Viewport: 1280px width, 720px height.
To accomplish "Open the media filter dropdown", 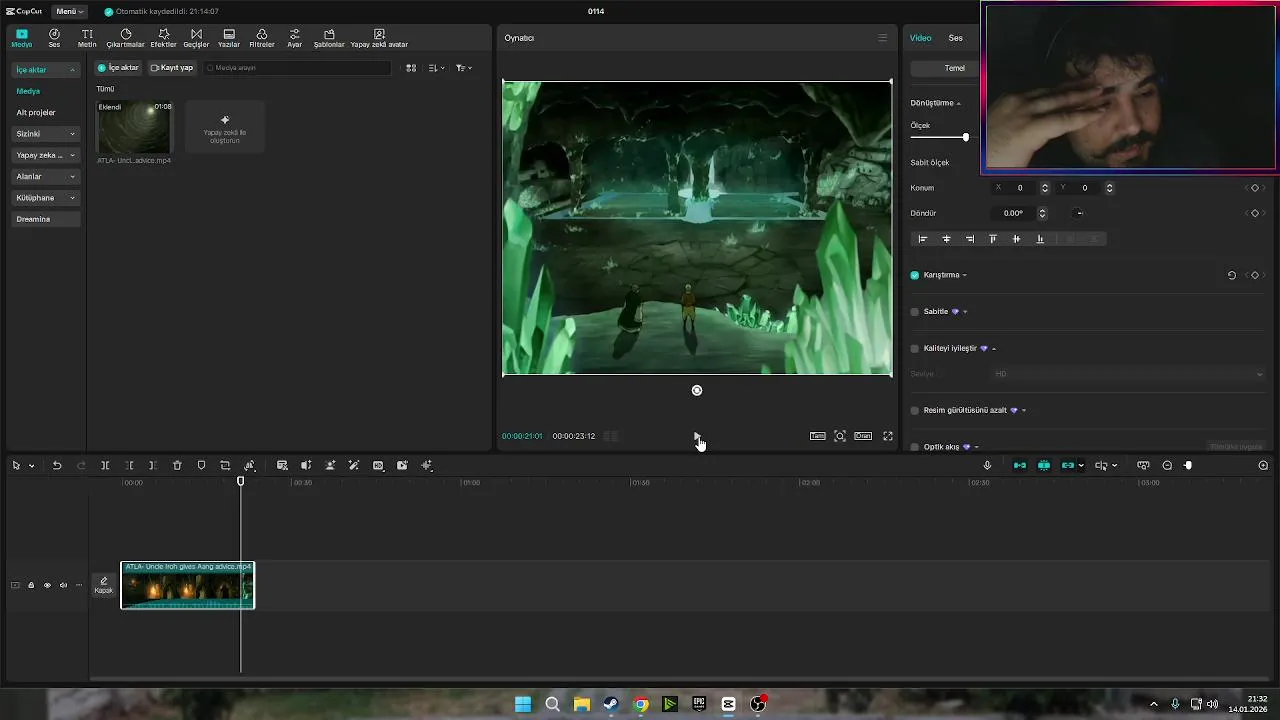I will tap(463, 68).
